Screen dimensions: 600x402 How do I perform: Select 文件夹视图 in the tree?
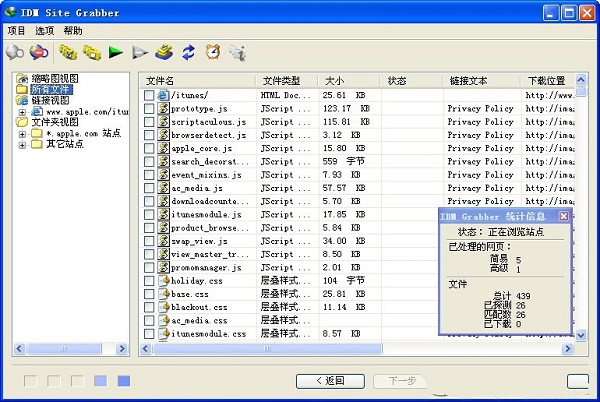coord(55,122)
